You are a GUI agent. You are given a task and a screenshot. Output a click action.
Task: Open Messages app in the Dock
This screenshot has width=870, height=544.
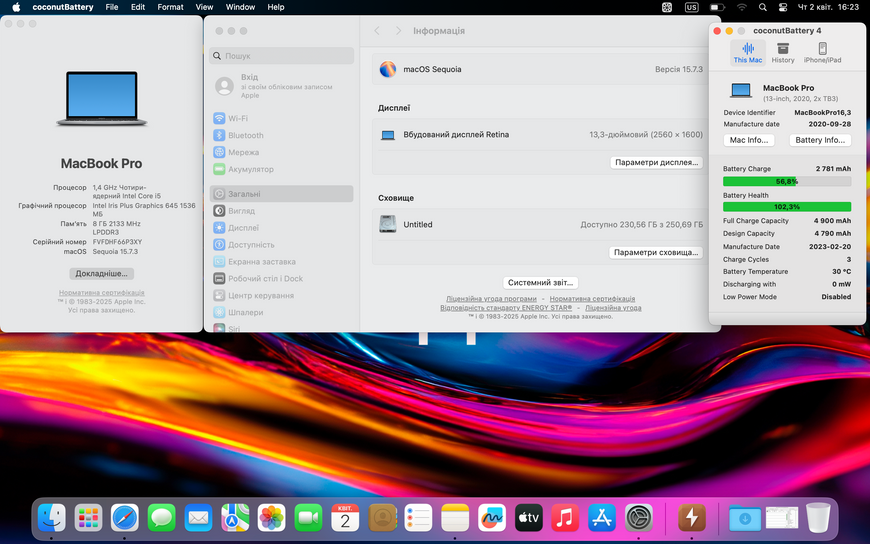point(161,518)
